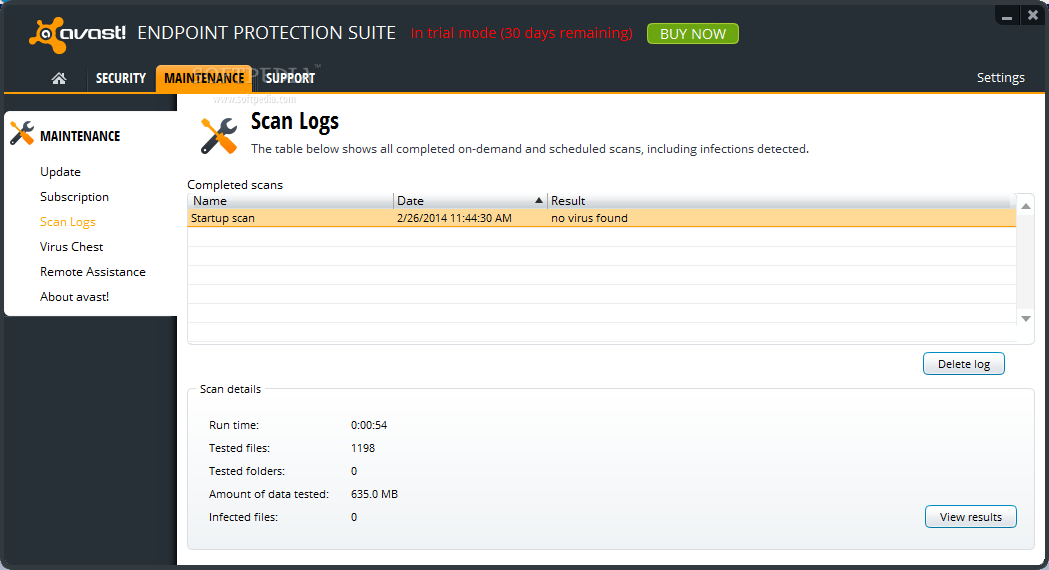Click the 635.0 MB data tested value
The height and width of the screenshot is (570, 1049).
(x=374, y=494)
